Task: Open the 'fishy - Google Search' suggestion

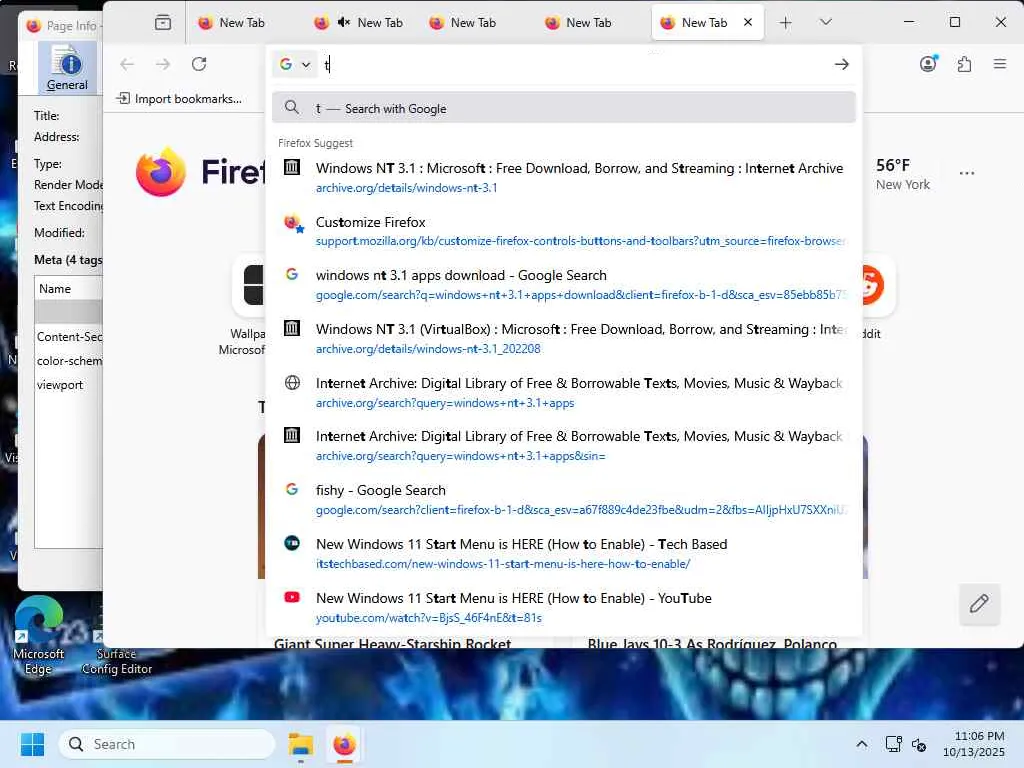Action: tap(564, 500)
